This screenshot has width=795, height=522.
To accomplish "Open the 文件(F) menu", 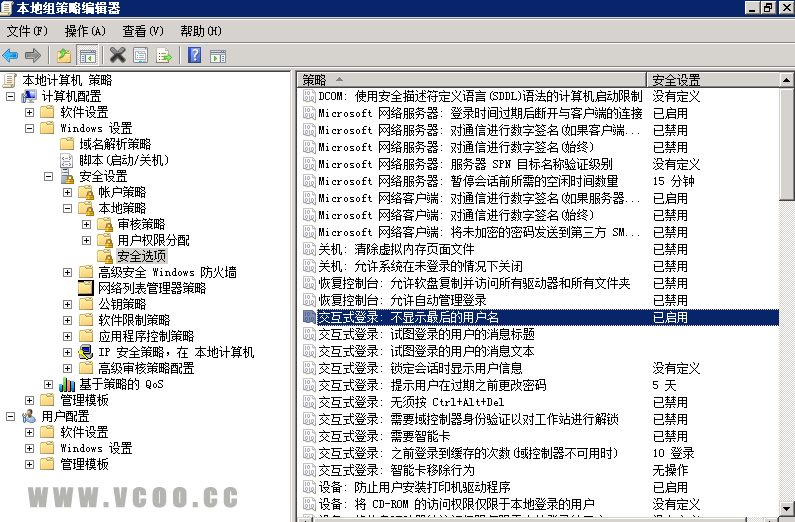I will point(27,31).
